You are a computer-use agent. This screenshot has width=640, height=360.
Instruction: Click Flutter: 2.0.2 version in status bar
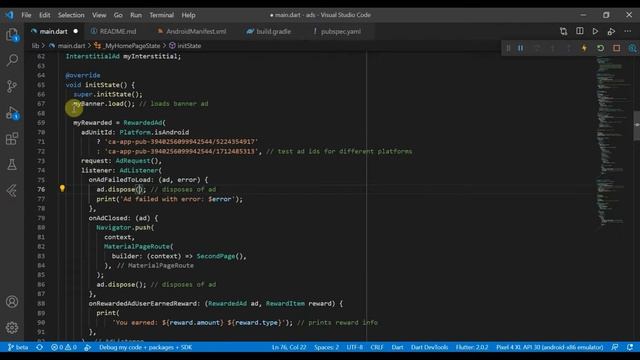(x=472, y=347)
